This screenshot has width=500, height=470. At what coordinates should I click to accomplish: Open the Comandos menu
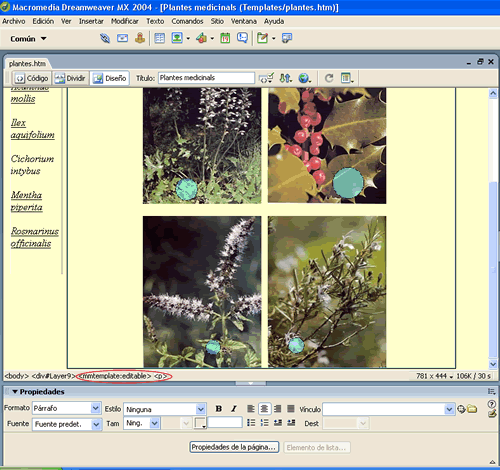(x=187, y=21)
